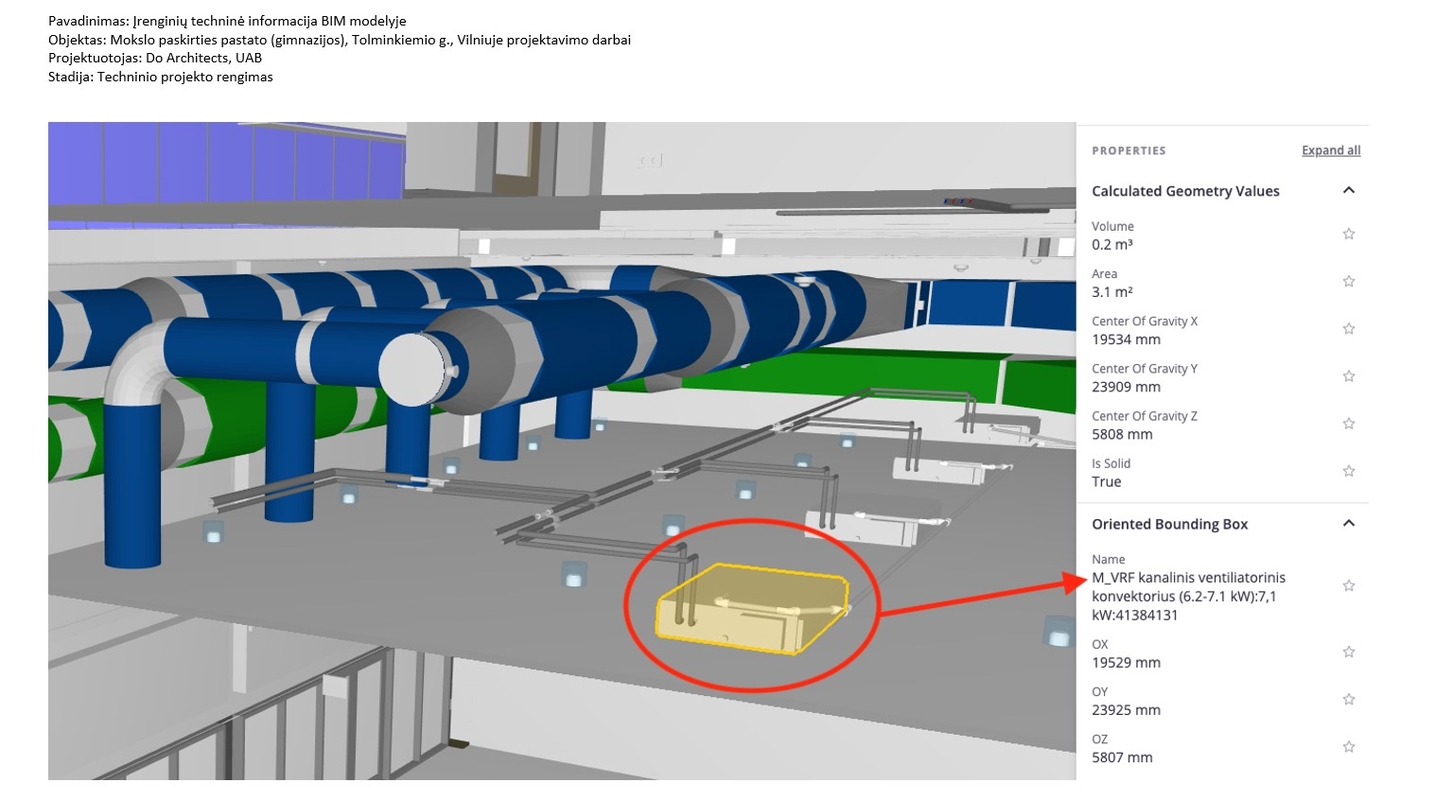1452x800 pixels.
Task: Click the star beside the OX value
Action: (x=1348, y=652)
